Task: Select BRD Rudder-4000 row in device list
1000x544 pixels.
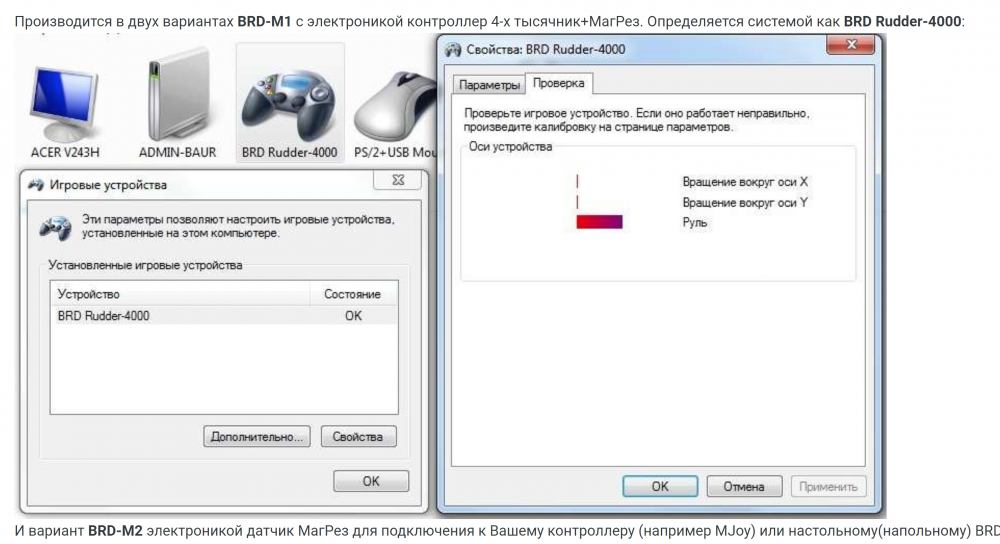Action: coord(224,316)
